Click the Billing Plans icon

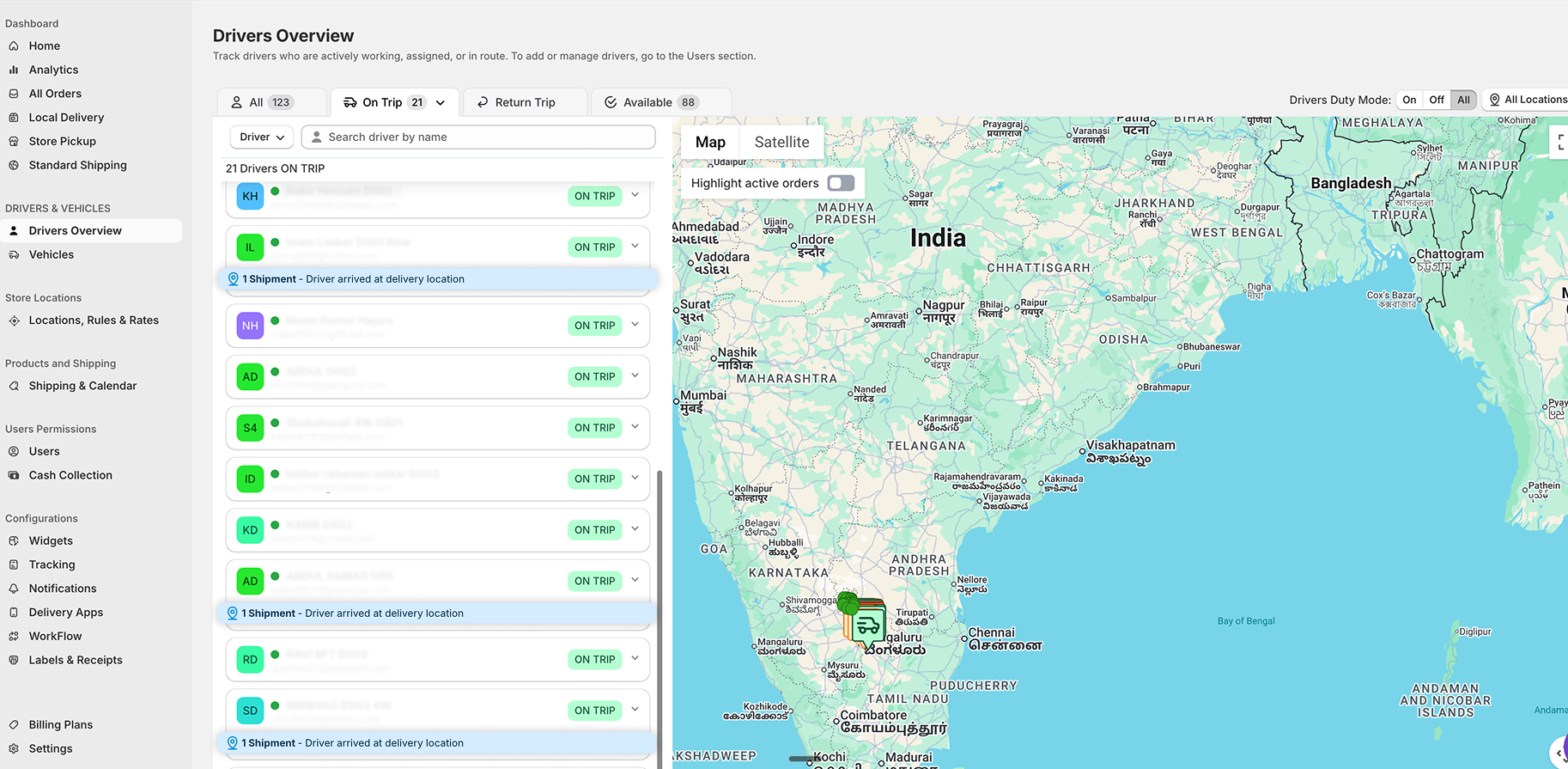14,725
